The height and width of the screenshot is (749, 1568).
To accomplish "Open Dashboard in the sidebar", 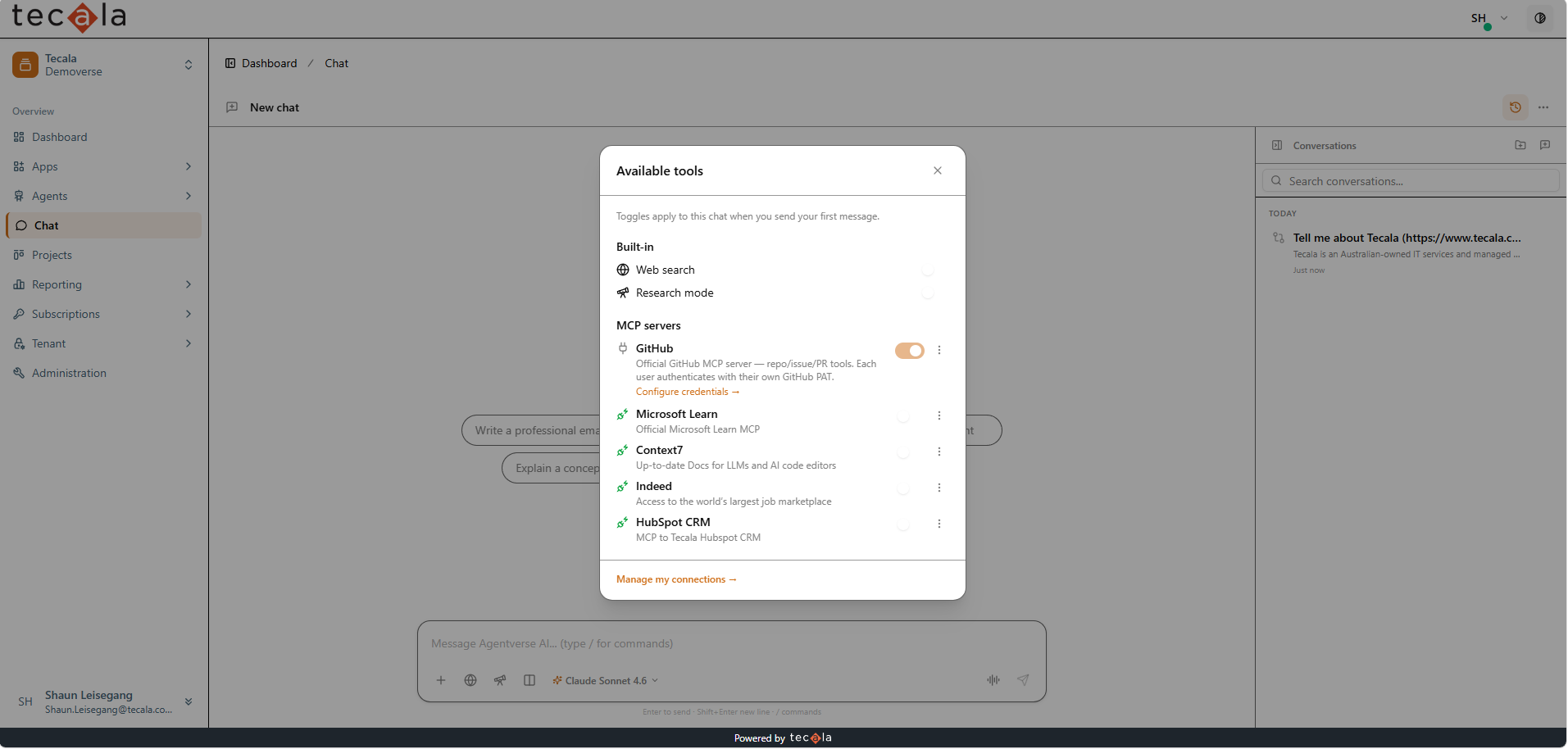I will click(103, 137).
